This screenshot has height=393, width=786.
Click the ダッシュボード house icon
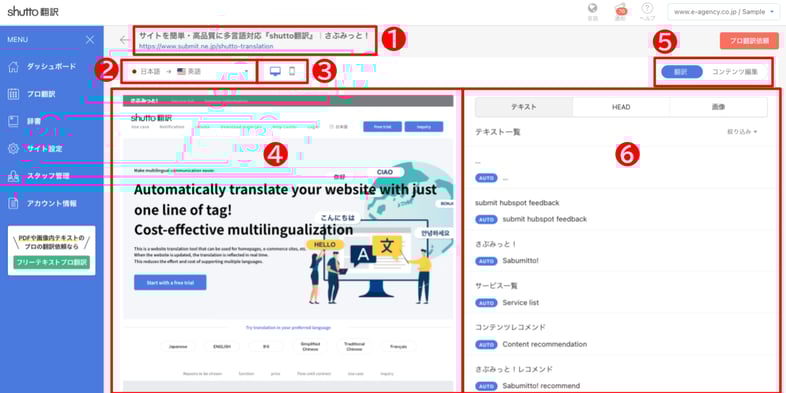click(x=14, y=66)
